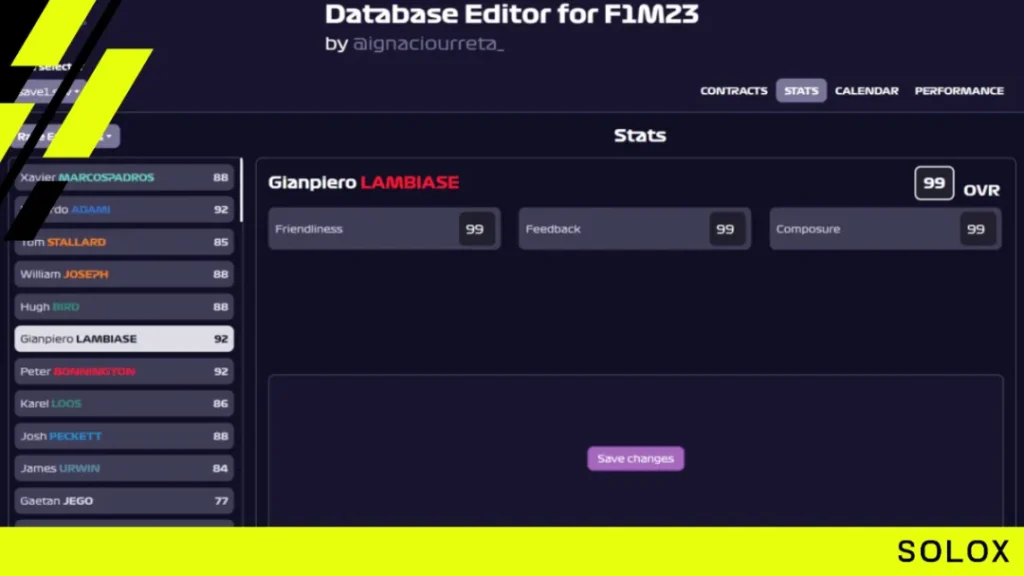Select Gaetan Jego in the list
This screenshot has width=1024, height=576.
coord(124,501)
